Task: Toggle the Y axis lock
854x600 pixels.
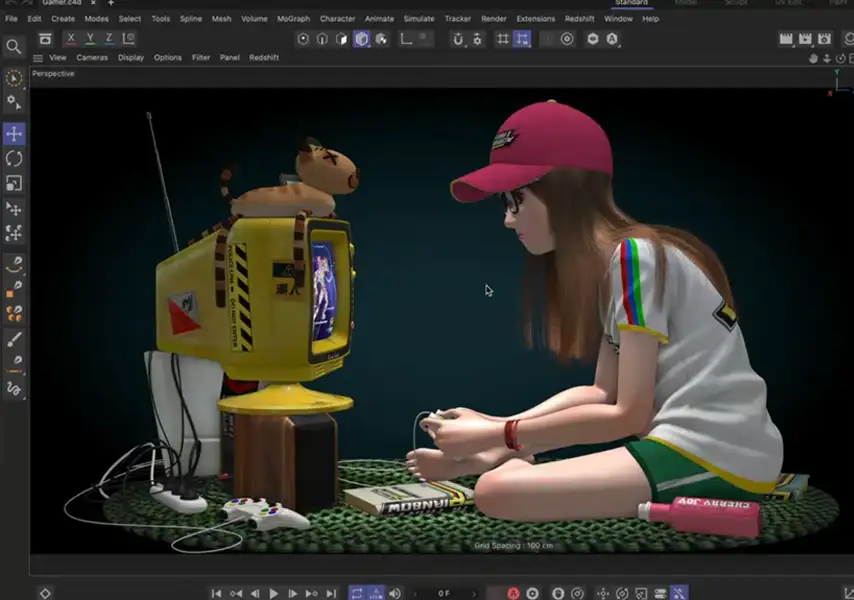Action: [x=90, y=38]
